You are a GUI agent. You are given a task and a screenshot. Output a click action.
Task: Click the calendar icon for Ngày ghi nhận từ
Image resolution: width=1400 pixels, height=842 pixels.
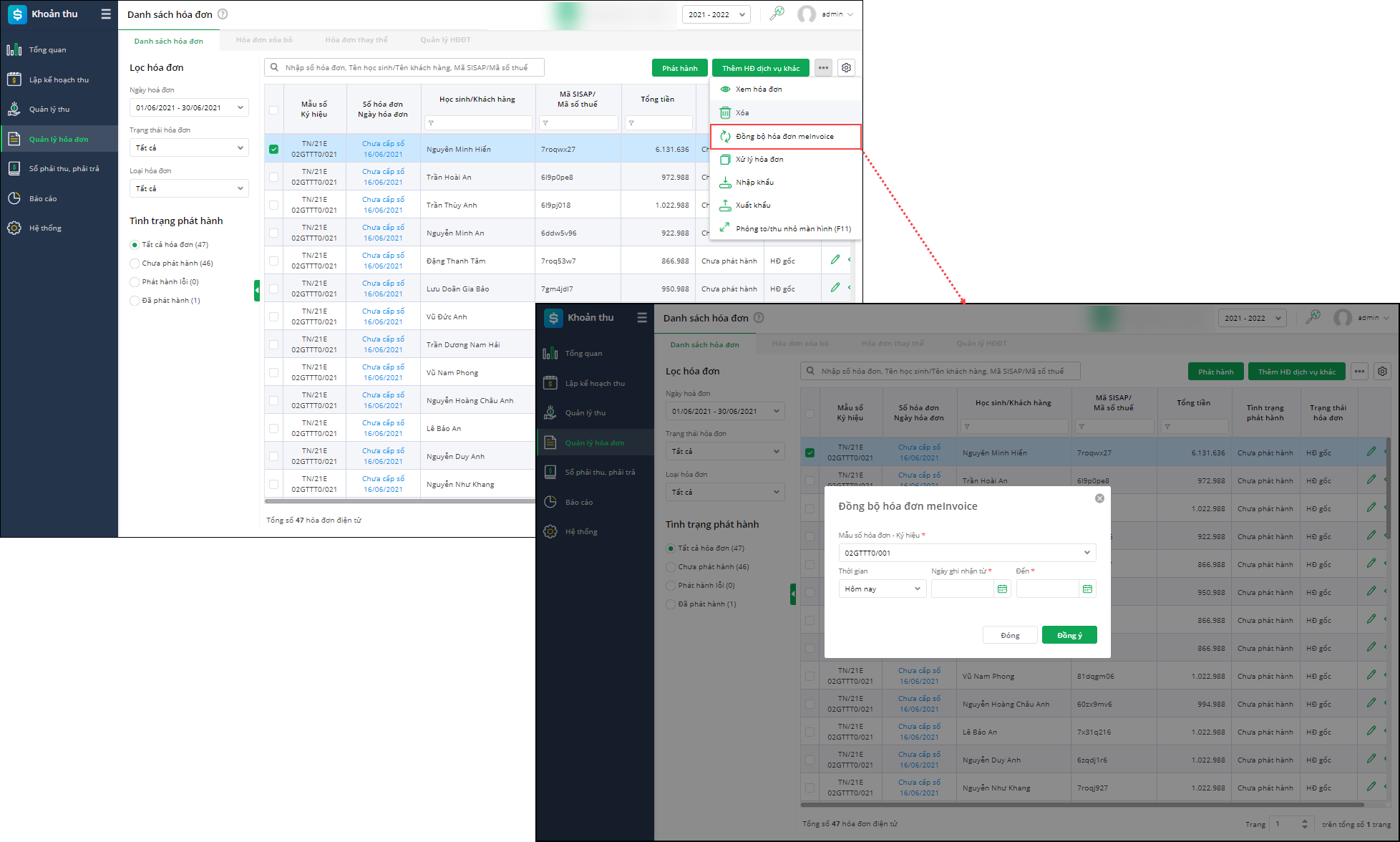(1002, 589)
